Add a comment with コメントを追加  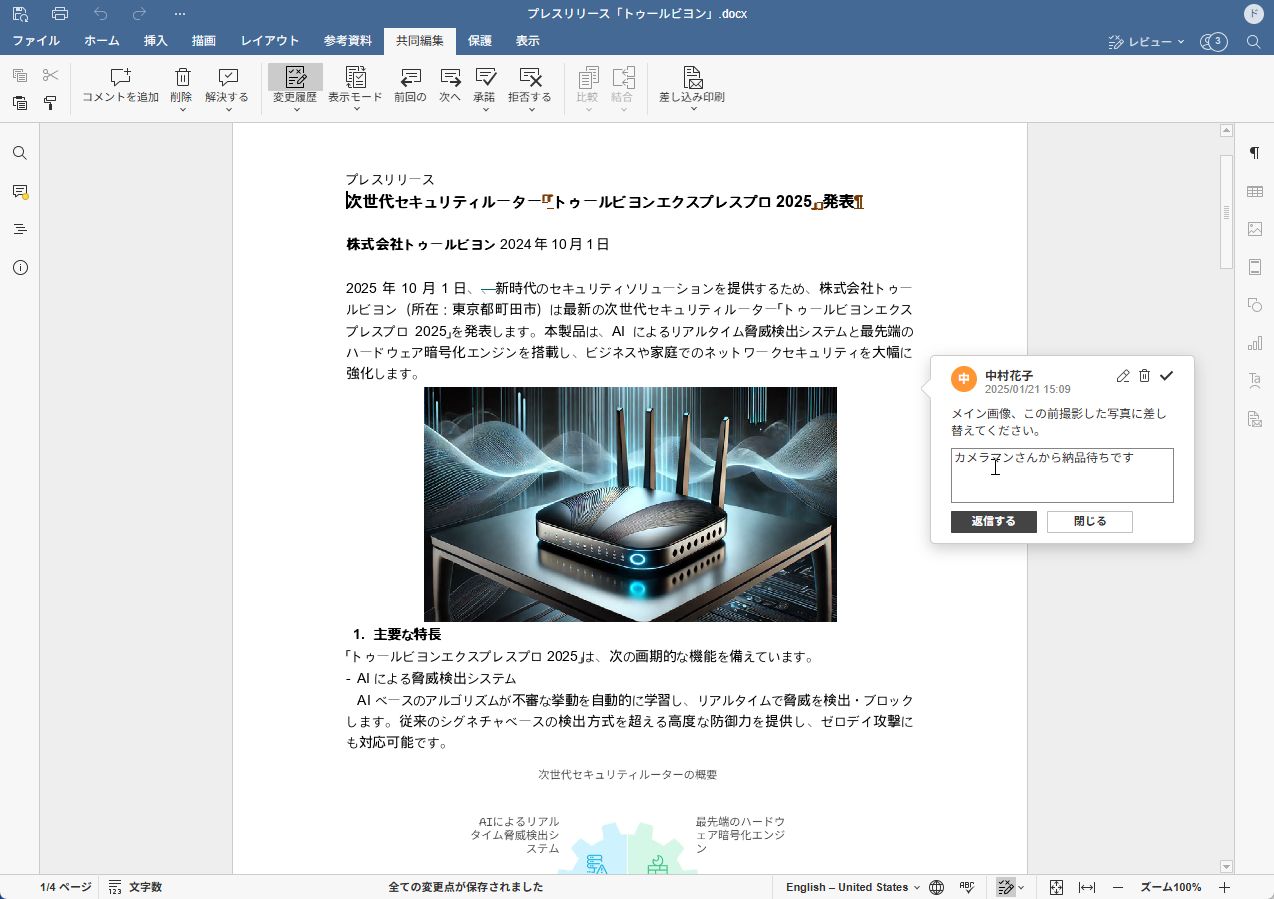click(121, 85)
